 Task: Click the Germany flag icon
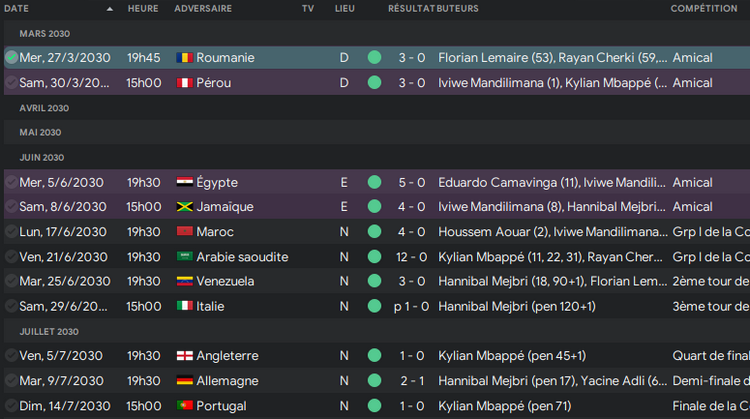[184, 381]
